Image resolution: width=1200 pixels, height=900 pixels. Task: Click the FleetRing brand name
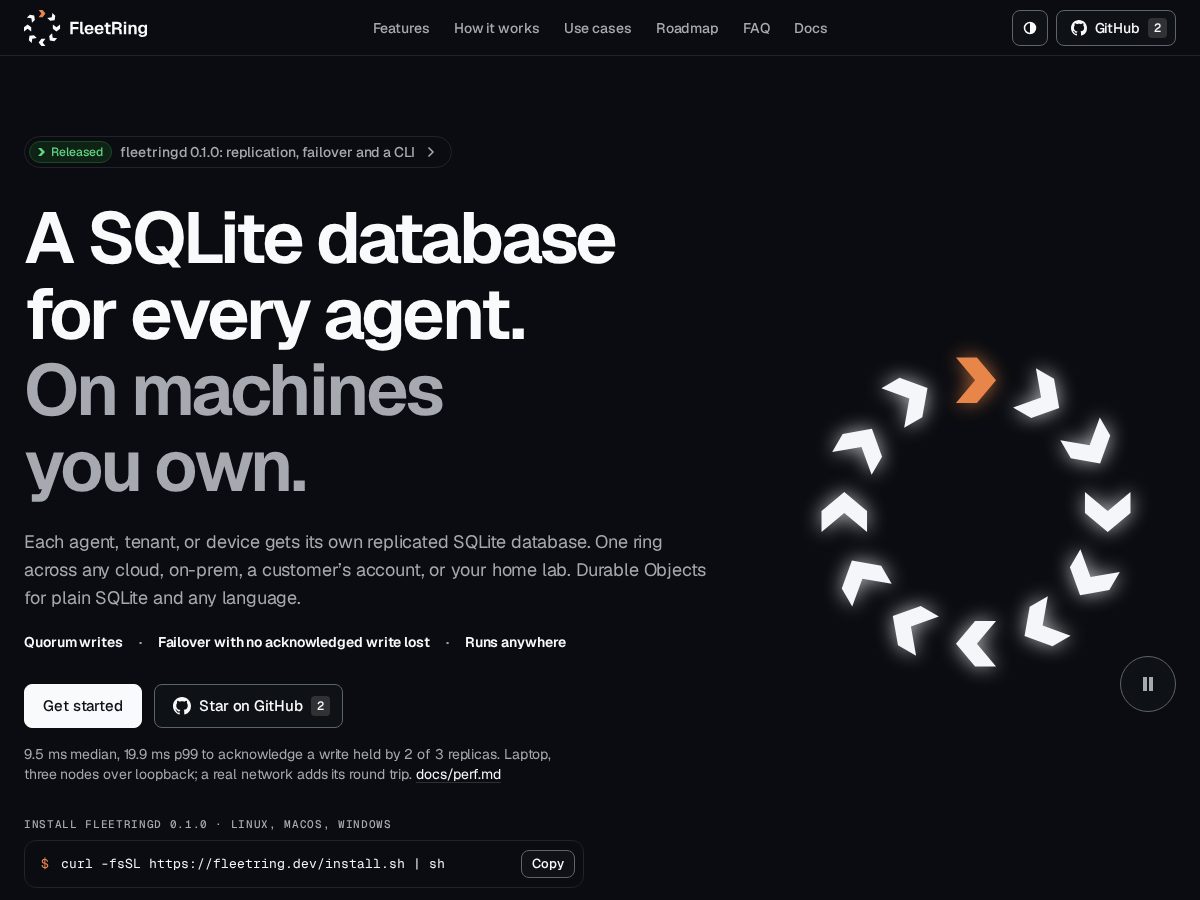pyautogui.click(x=108, y=28)
